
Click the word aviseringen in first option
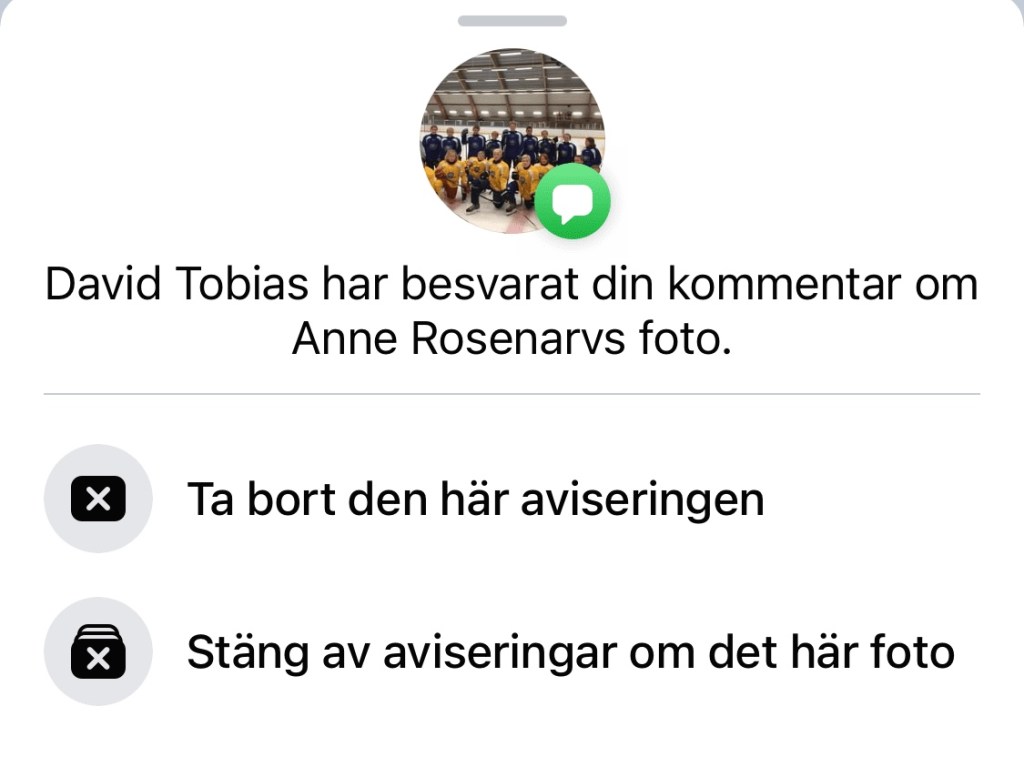[x=642, y=501]
